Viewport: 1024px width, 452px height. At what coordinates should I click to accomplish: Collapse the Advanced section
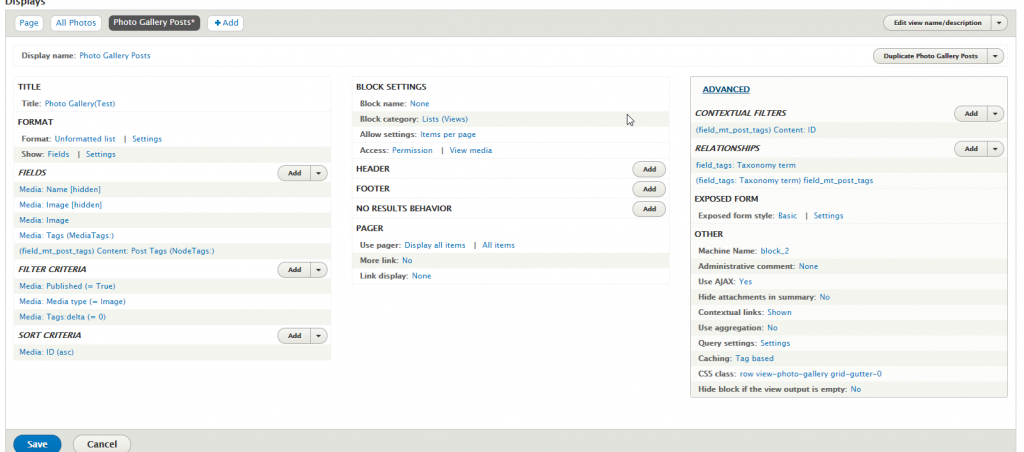coord(726,90)
